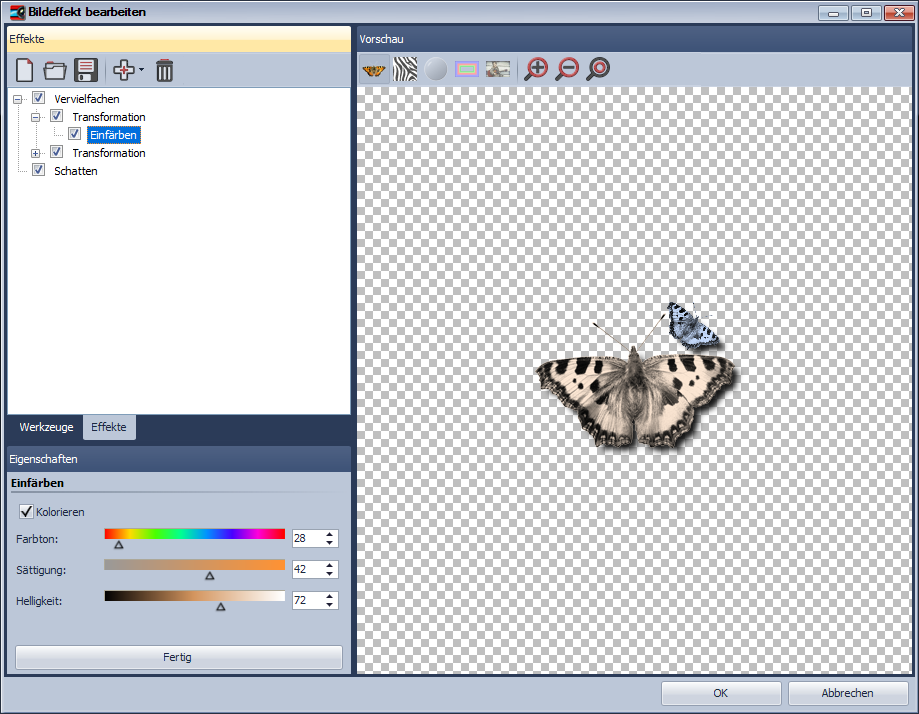Reset preview zoom to original size
This screenshot has width=919, height=714.
pos(597,68)
